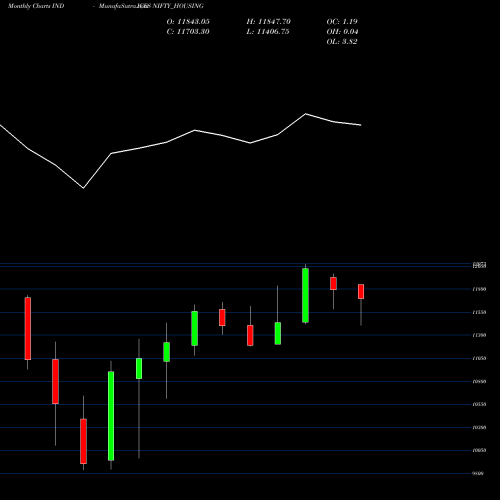
Task: Click the lowest point of the white line chart
Action: click(83, 188)
